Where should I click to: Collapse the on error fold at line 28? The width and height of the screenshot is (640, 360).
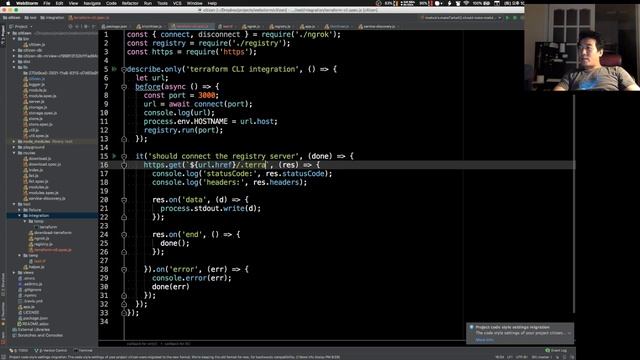pyautogui.click(x=124, y=269)
